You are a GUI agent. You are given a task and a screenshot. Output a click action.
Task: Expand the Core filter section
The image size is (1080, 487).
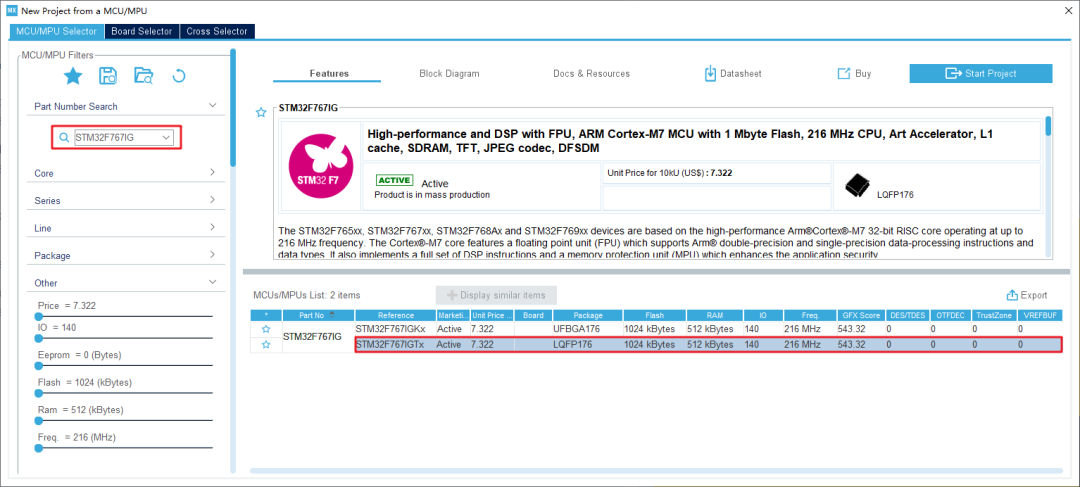[x=213, y=173]
